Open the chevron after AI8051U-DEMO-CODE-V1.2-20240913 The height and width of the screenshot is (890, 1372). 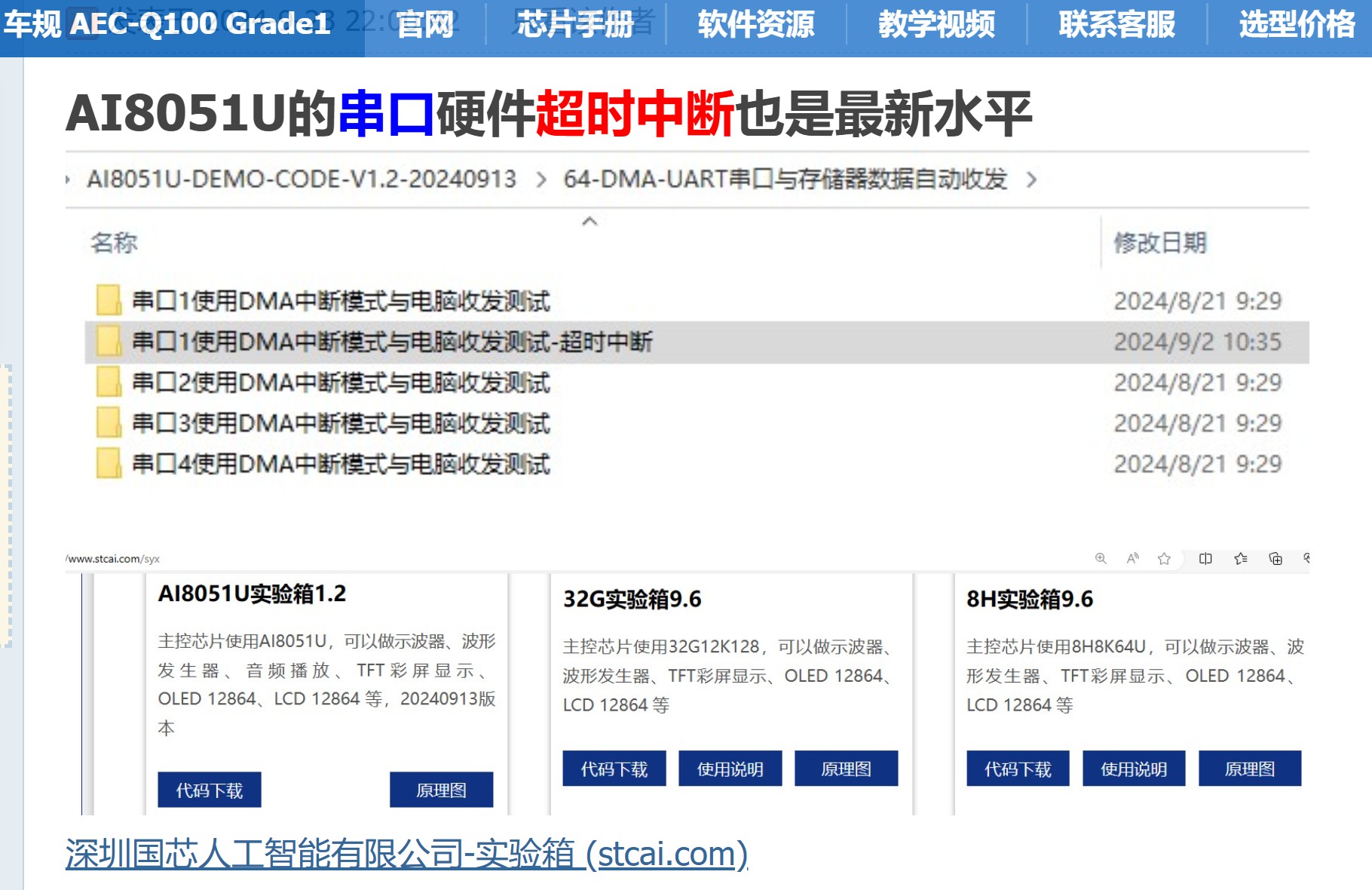click(x=542, y=180)
